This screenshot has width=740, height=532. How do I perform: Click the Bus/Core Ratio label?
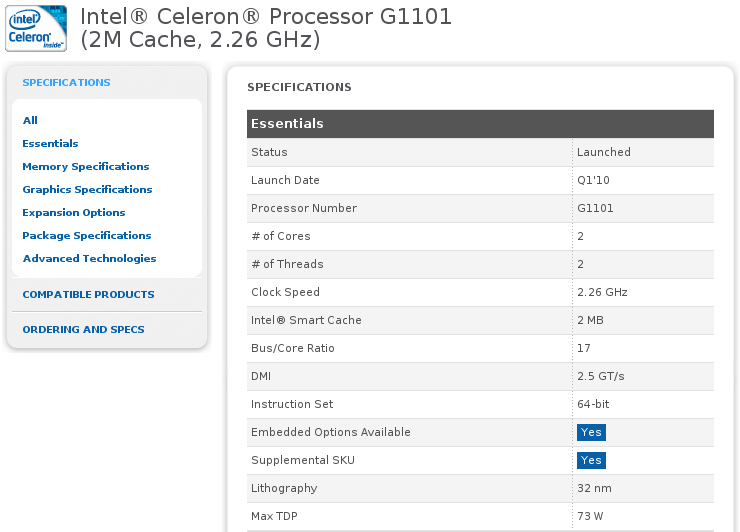click(x=293, y=348)
